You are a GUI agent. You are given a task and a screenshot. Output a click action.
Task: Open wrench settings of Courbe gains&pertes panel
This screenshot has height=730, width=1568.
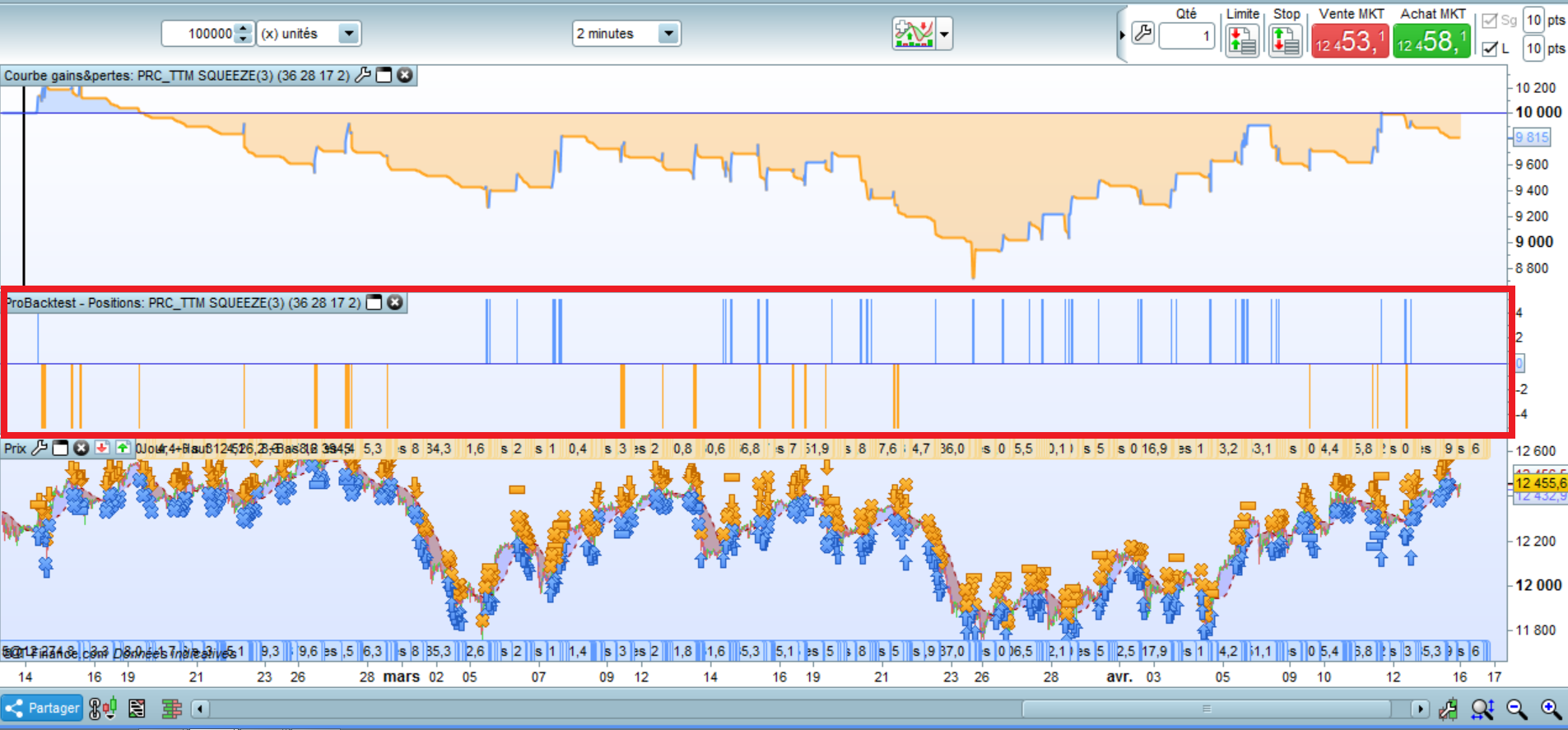pos(362,75)
